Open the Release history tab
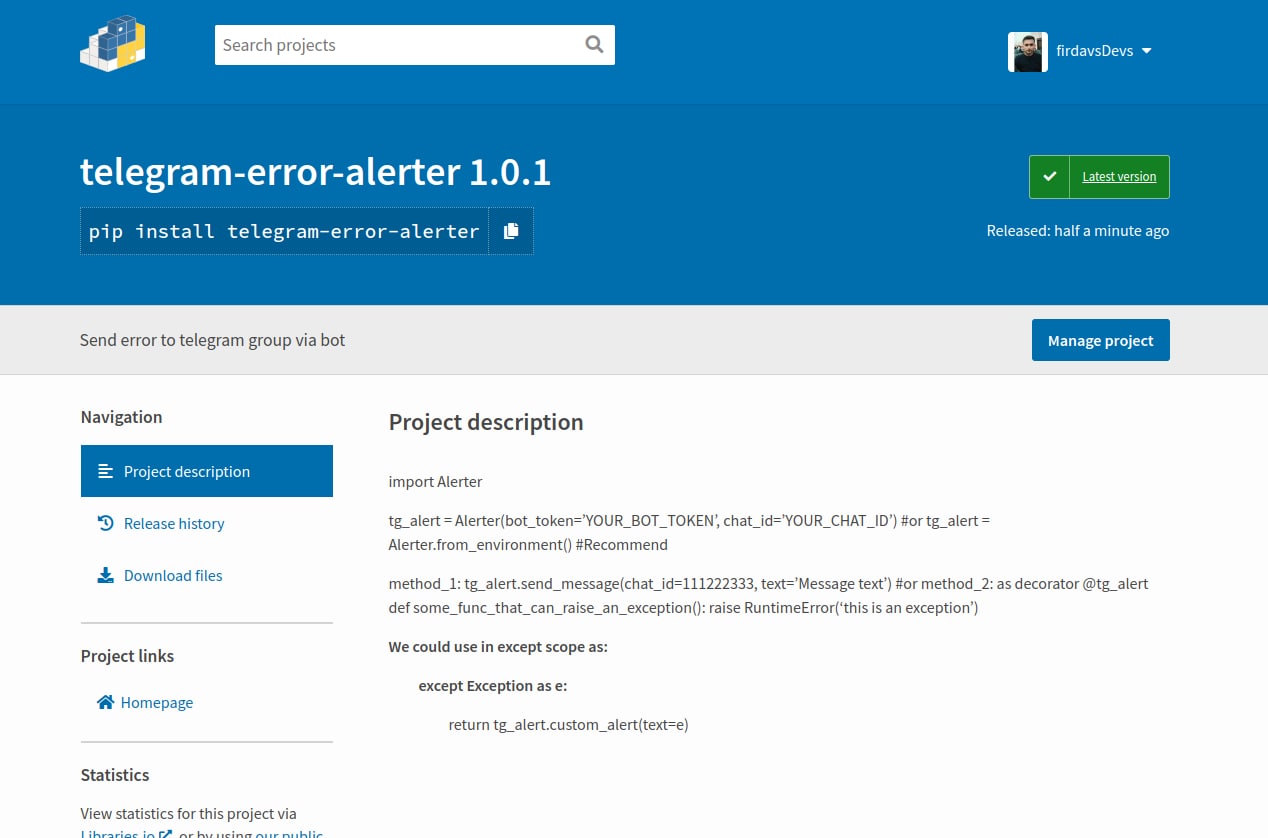 pyautogui.click(x=207, y=523)
